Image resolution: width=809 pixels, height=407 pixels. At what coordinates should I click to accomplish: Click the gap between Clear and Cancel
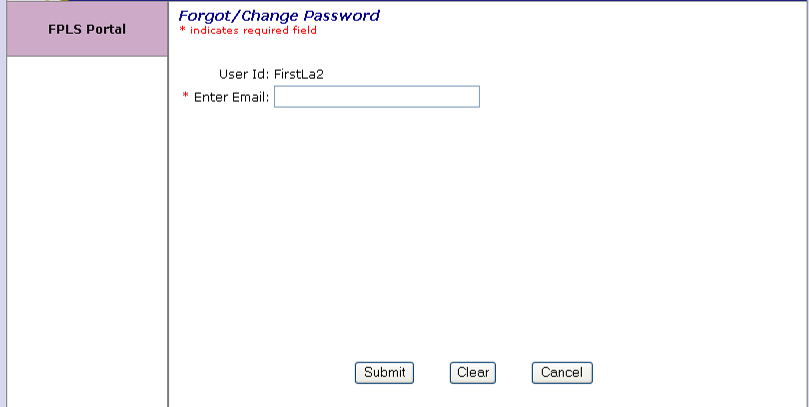click(513, 373)
